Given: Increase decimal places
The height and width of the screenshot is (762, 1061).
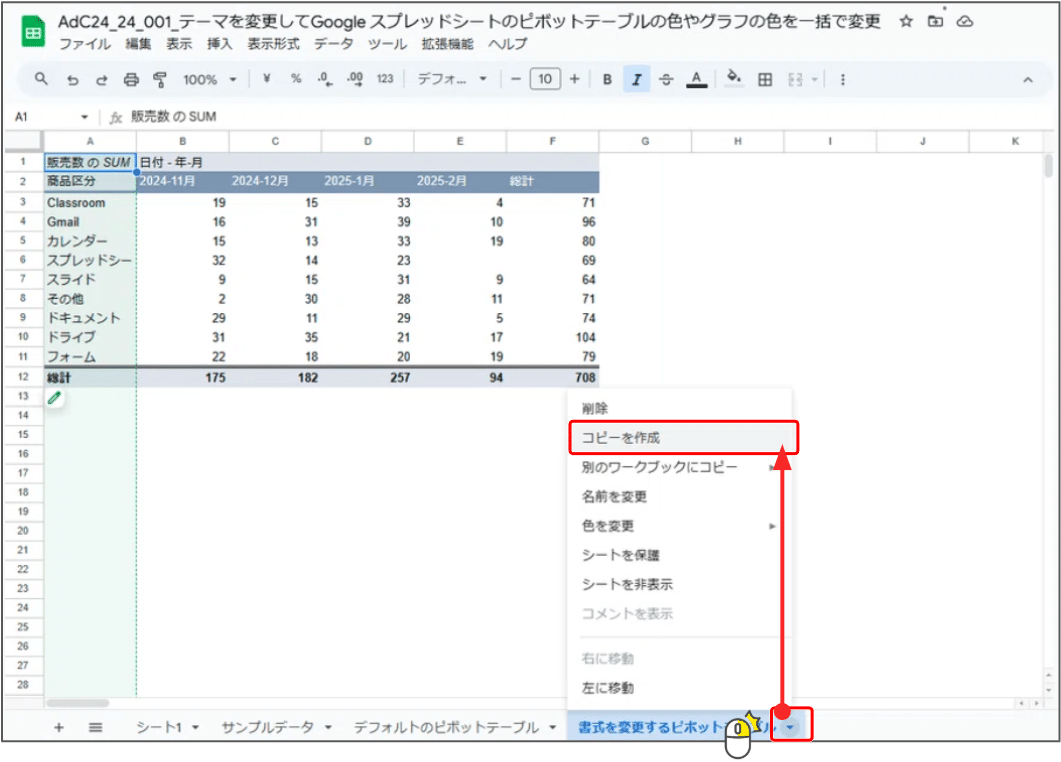Looking at the screenshot, I should (x=355, y=79).
